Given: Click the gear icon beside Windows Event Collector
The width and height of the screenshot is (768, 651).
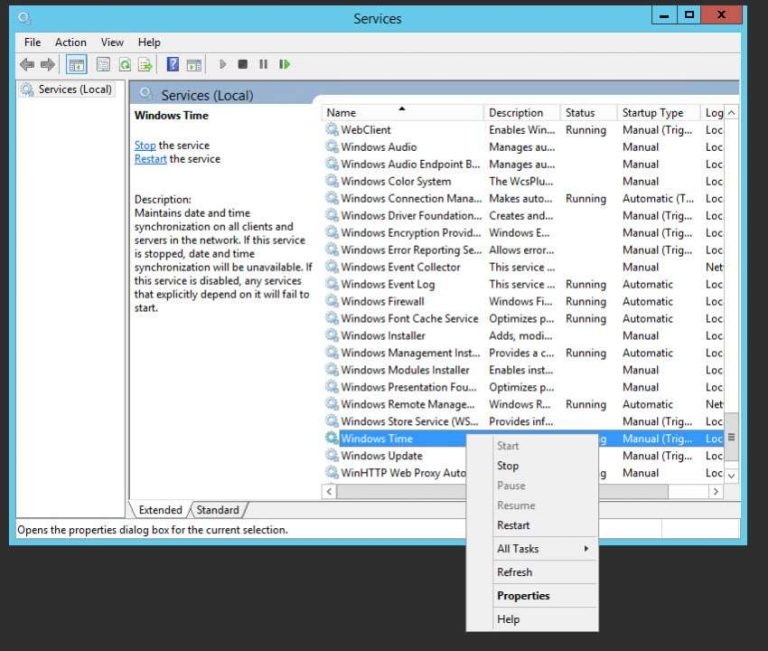Looking at the screenshot, I should [x=332, y=266].
